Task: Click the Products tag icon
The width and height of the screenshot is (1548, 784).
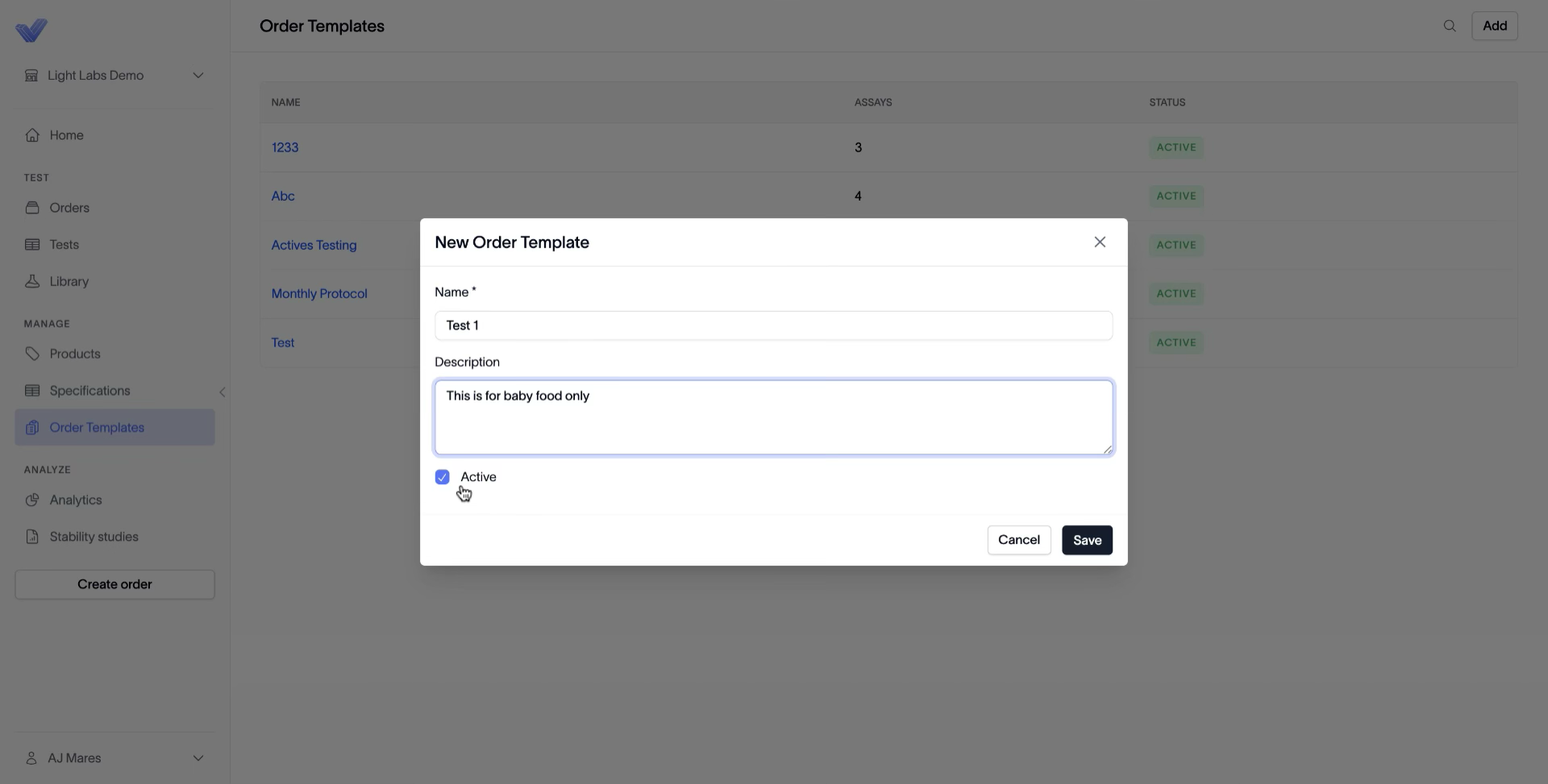Action: (x=32, y=354)
